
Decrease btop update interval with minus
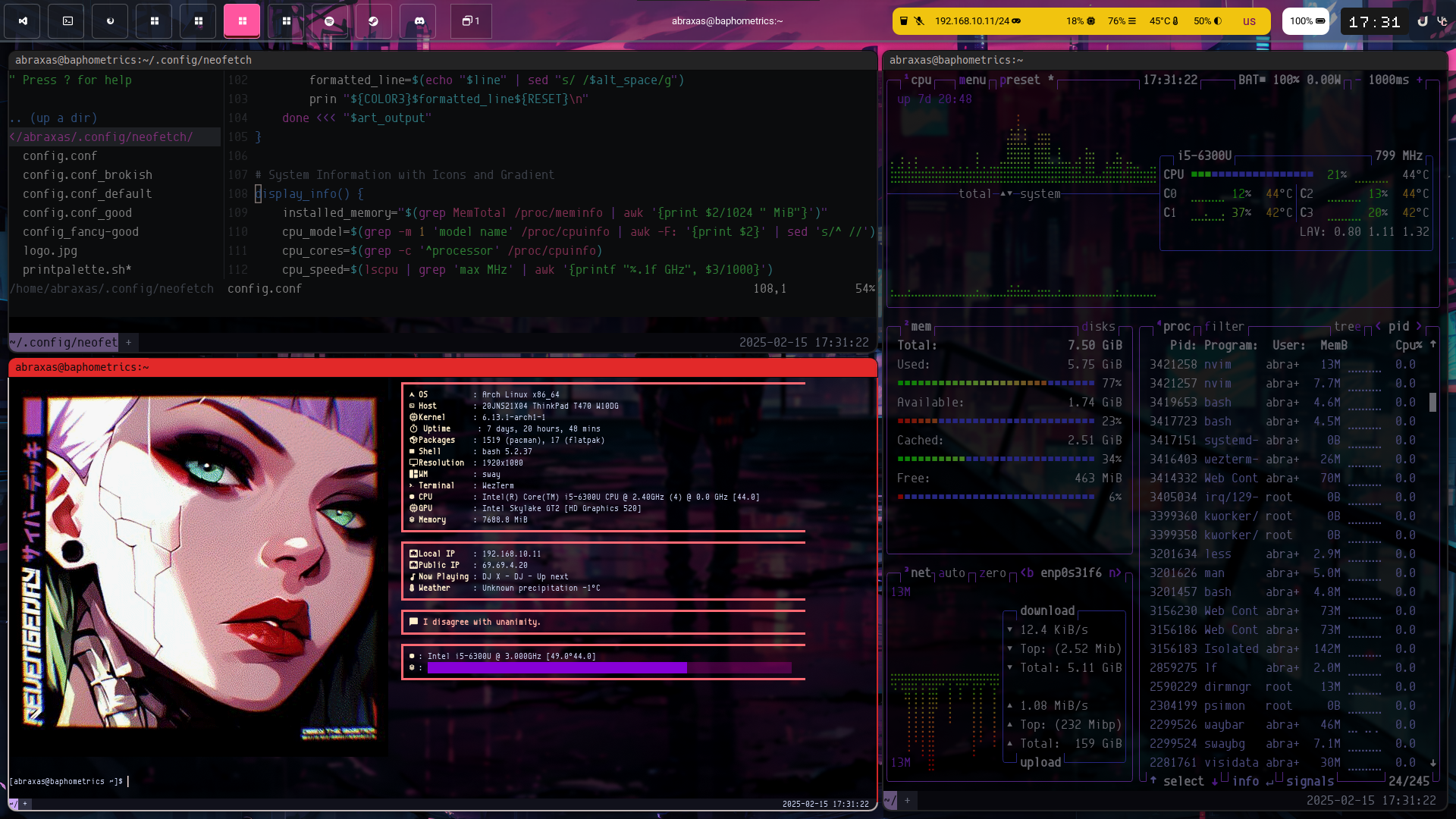[x=1357, y=80]
